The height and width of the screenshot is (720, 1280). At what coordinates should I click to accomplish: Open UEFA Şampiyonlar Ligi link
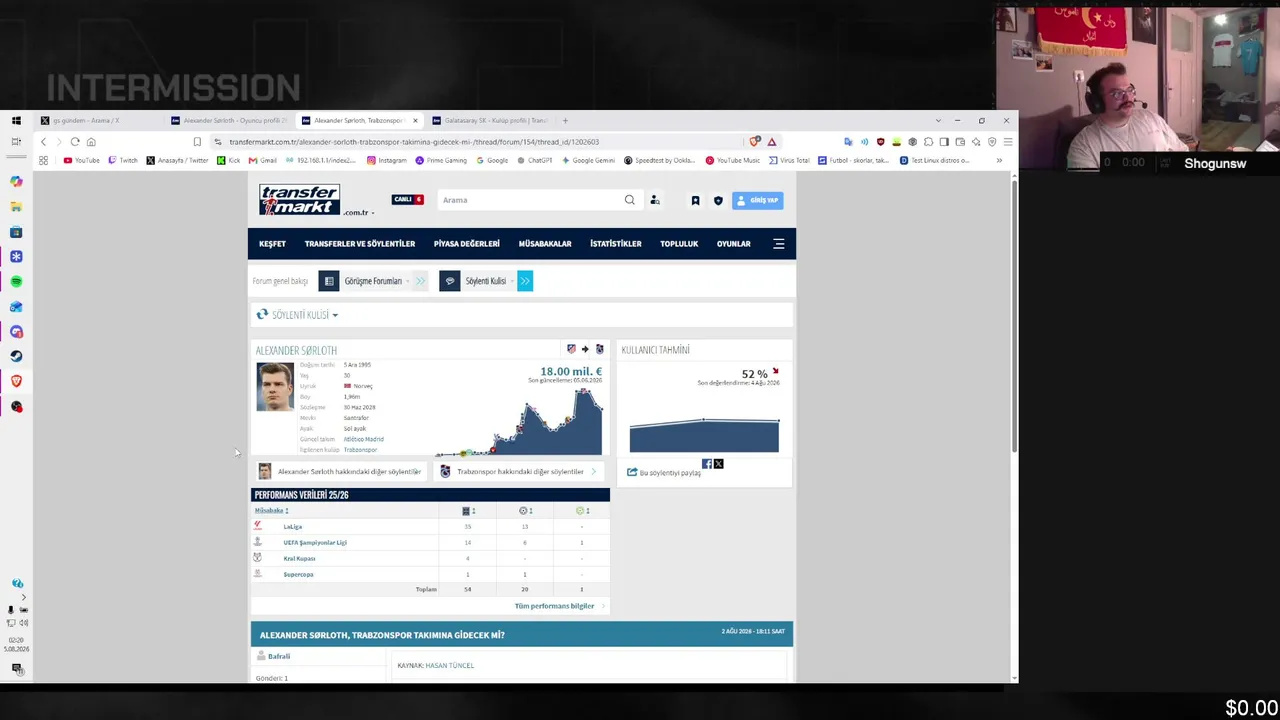coord(315,543)
